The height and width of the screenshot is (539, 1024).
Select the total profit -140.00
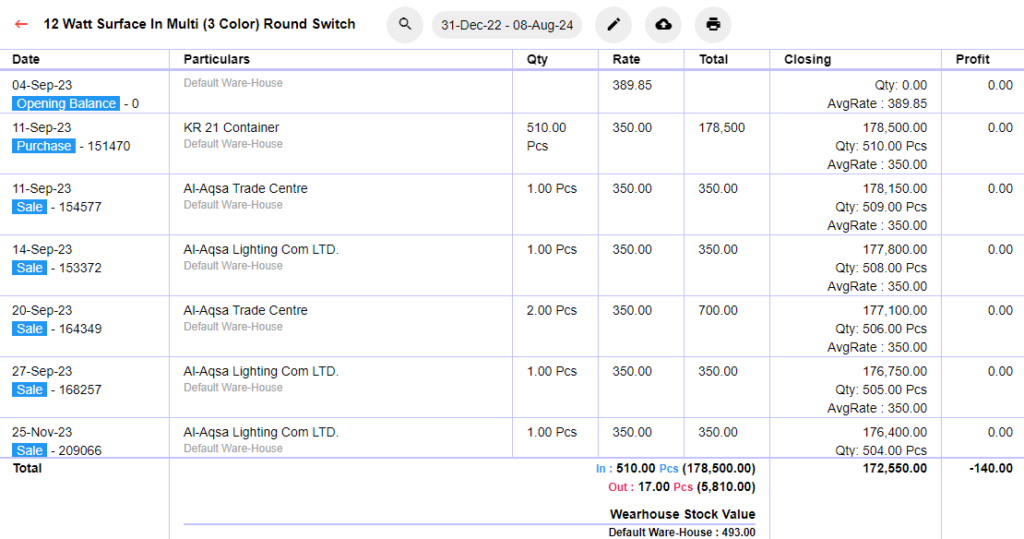tap(991, 468)
